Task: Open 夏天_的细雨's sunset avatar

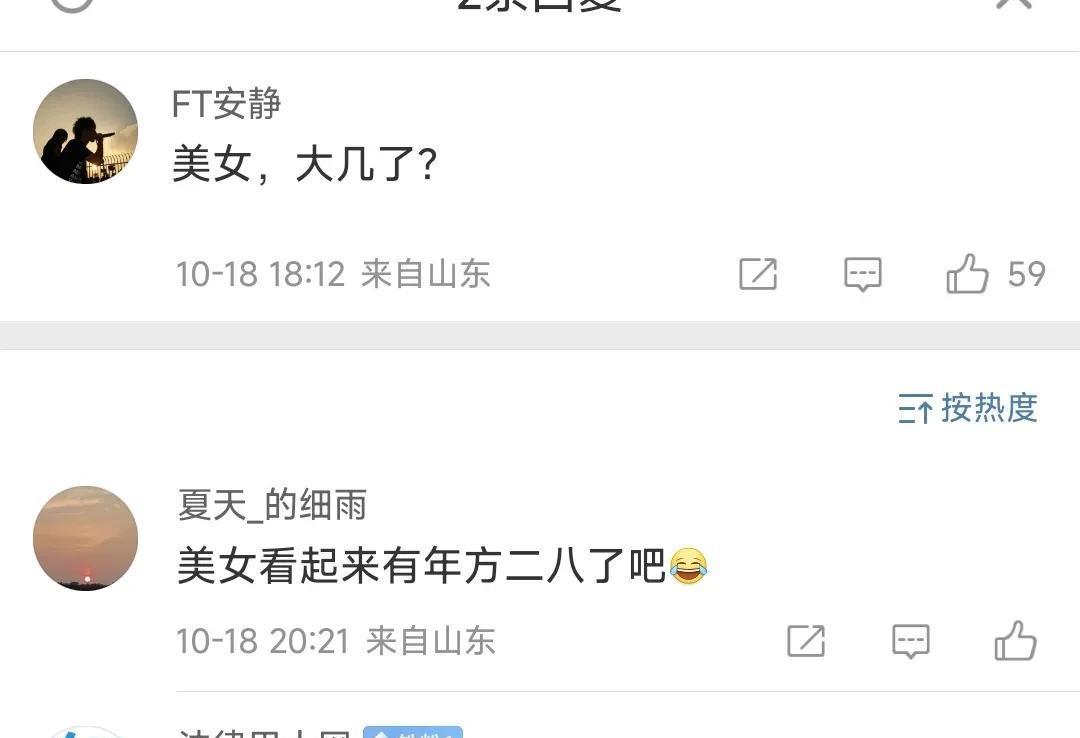Action: tap(85, 538)
